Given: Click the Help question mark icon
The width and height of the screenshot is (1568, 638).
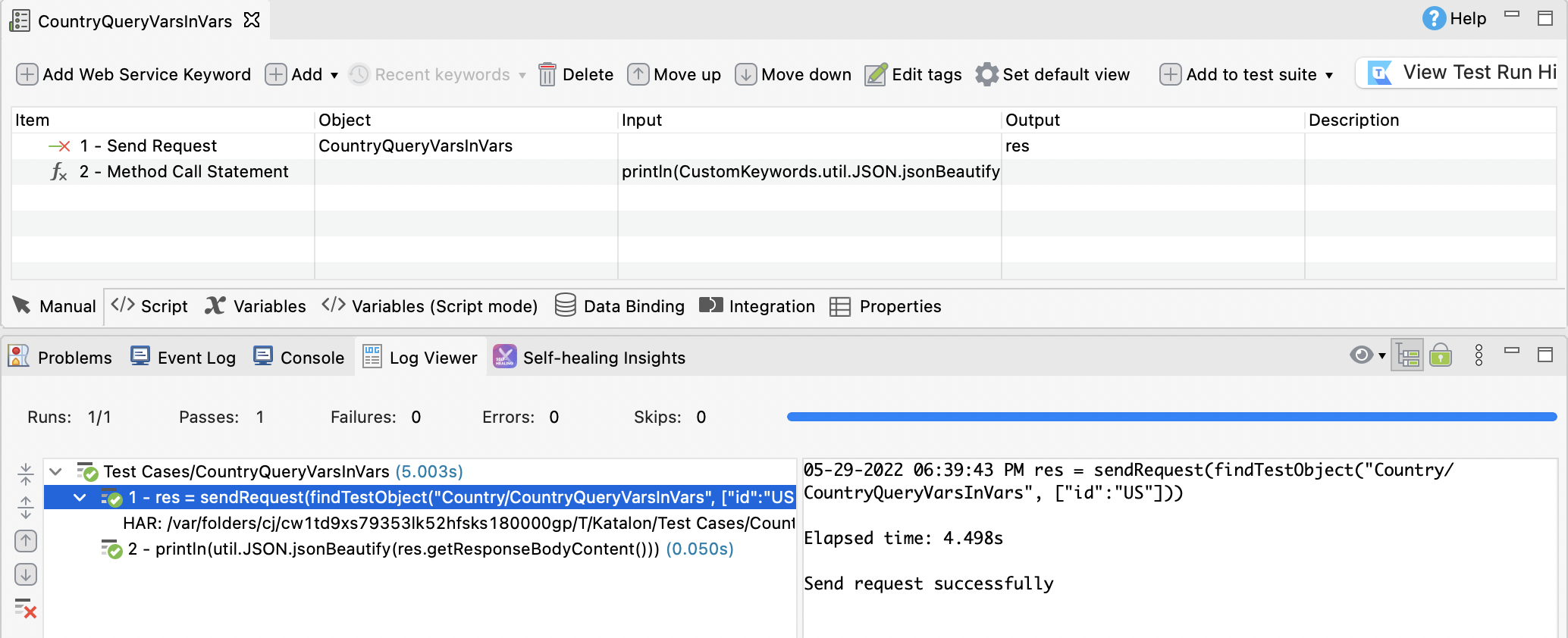Looking at the screenshot, I should click(x=1434, y=18).
